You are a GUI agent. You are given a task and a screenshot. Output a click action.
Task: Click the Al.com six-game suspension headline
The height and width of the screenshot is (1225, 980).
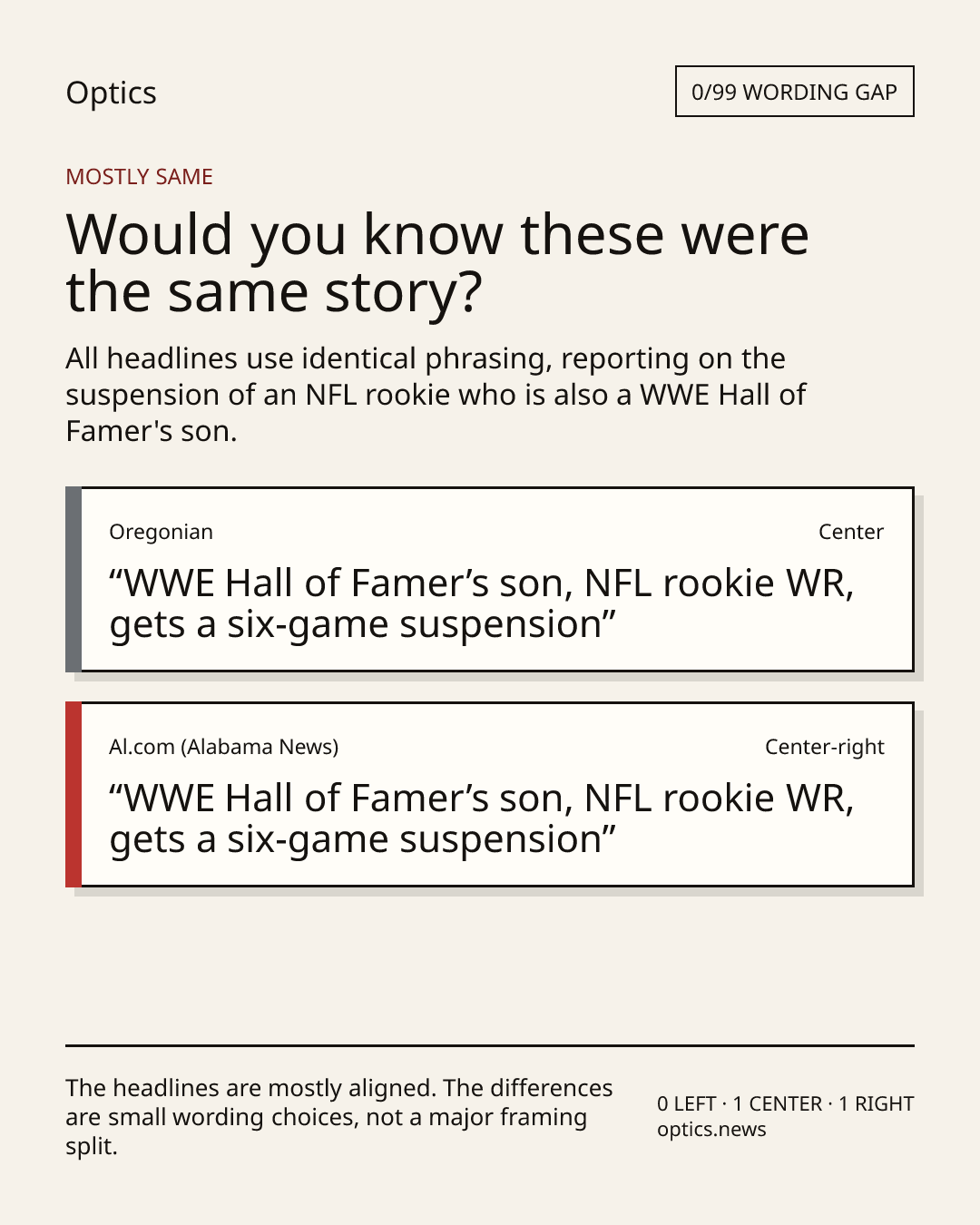click(481, 818)
